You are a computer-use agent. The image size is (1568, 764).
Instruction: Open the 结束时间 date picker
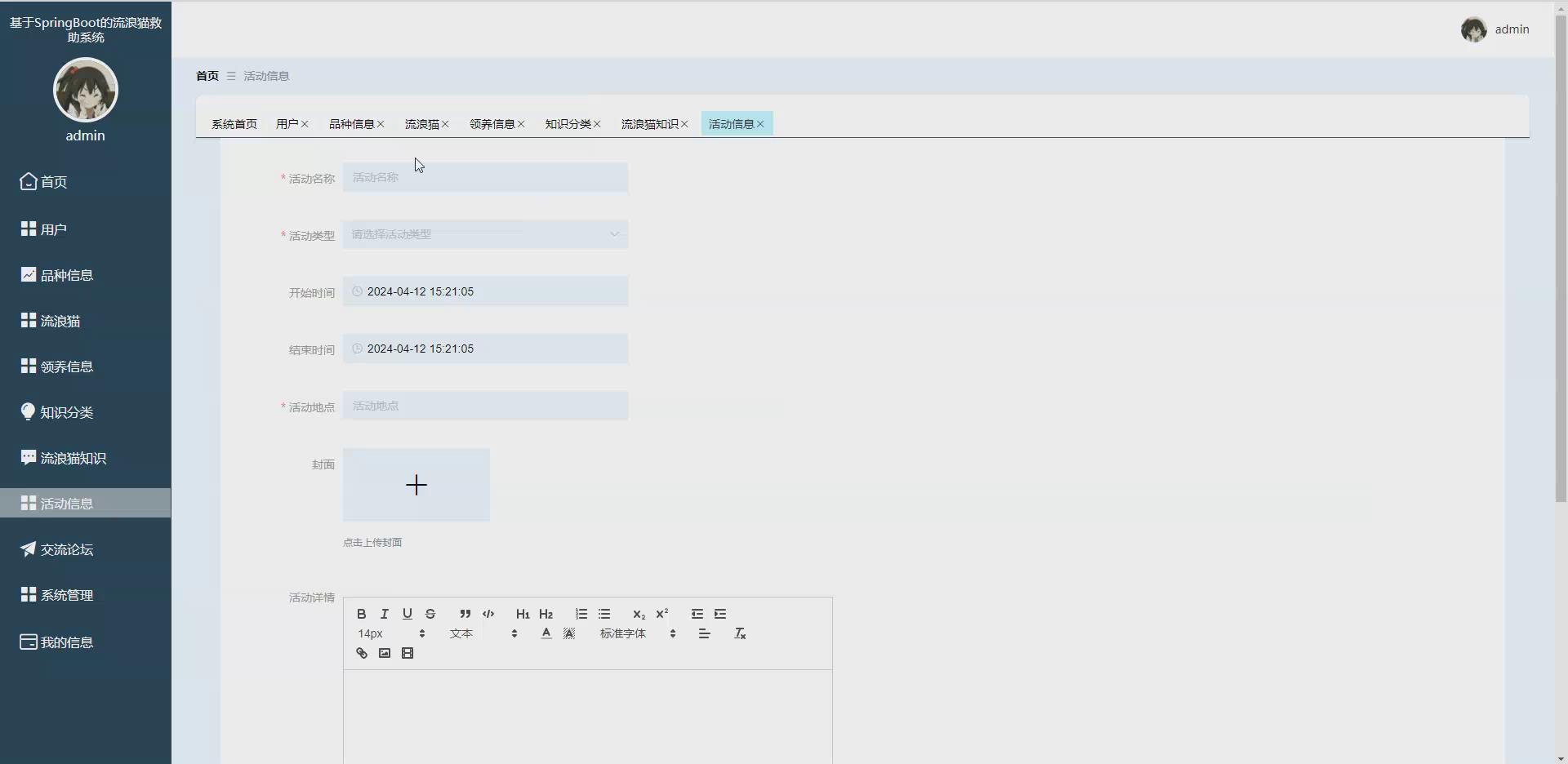tap(485, 349)
